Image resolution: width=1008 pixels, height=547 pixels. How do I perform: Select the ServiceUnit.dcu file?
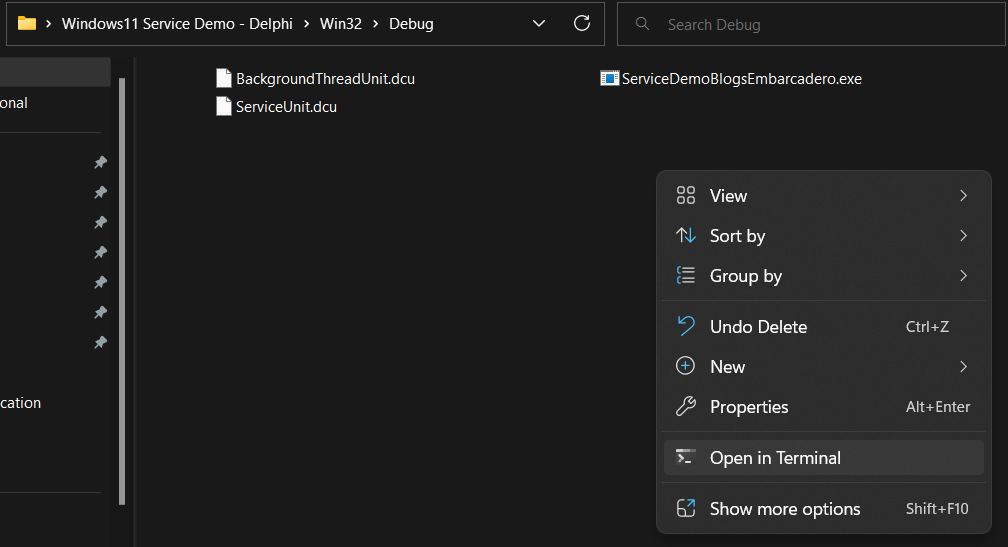point(285,106)
